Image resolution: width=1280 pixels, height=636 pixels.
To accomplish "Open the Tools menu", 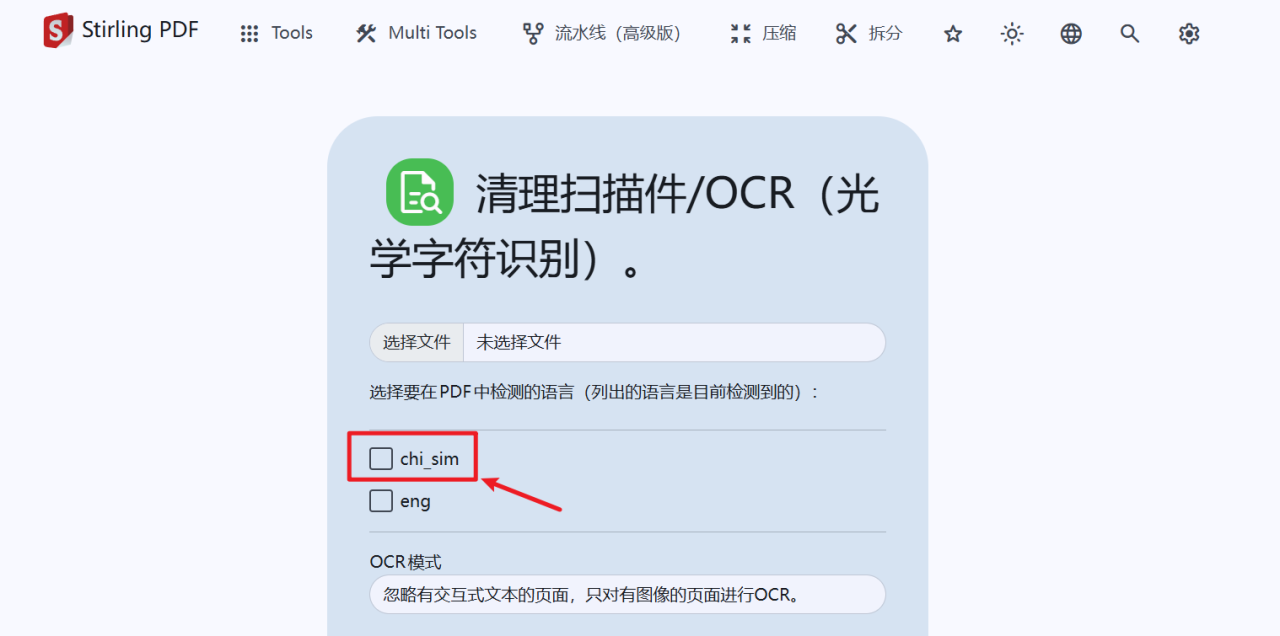I will click(x=277, y=33).
